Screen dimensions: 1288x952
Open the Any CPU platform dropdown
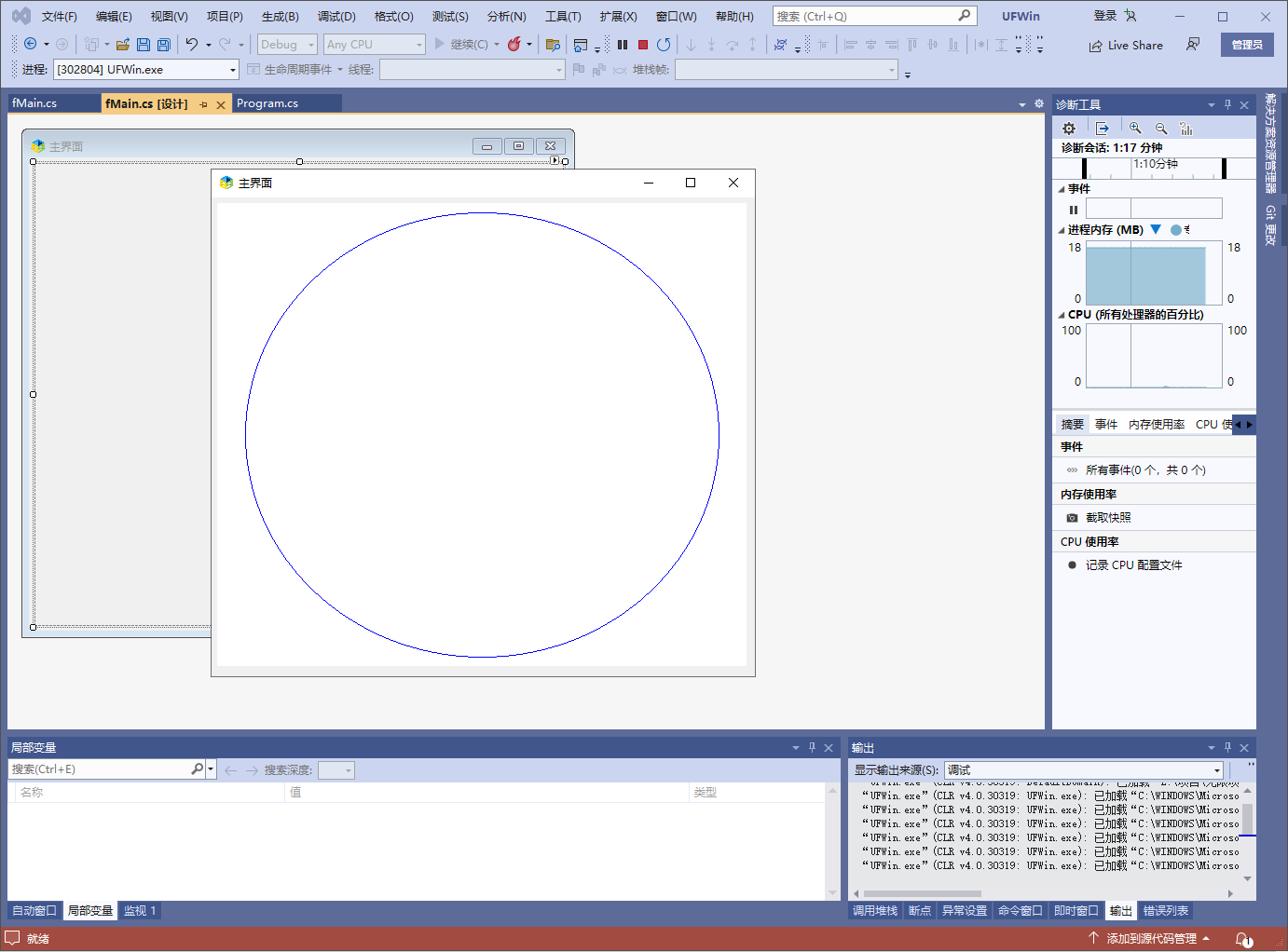click(x=375, y=44)
